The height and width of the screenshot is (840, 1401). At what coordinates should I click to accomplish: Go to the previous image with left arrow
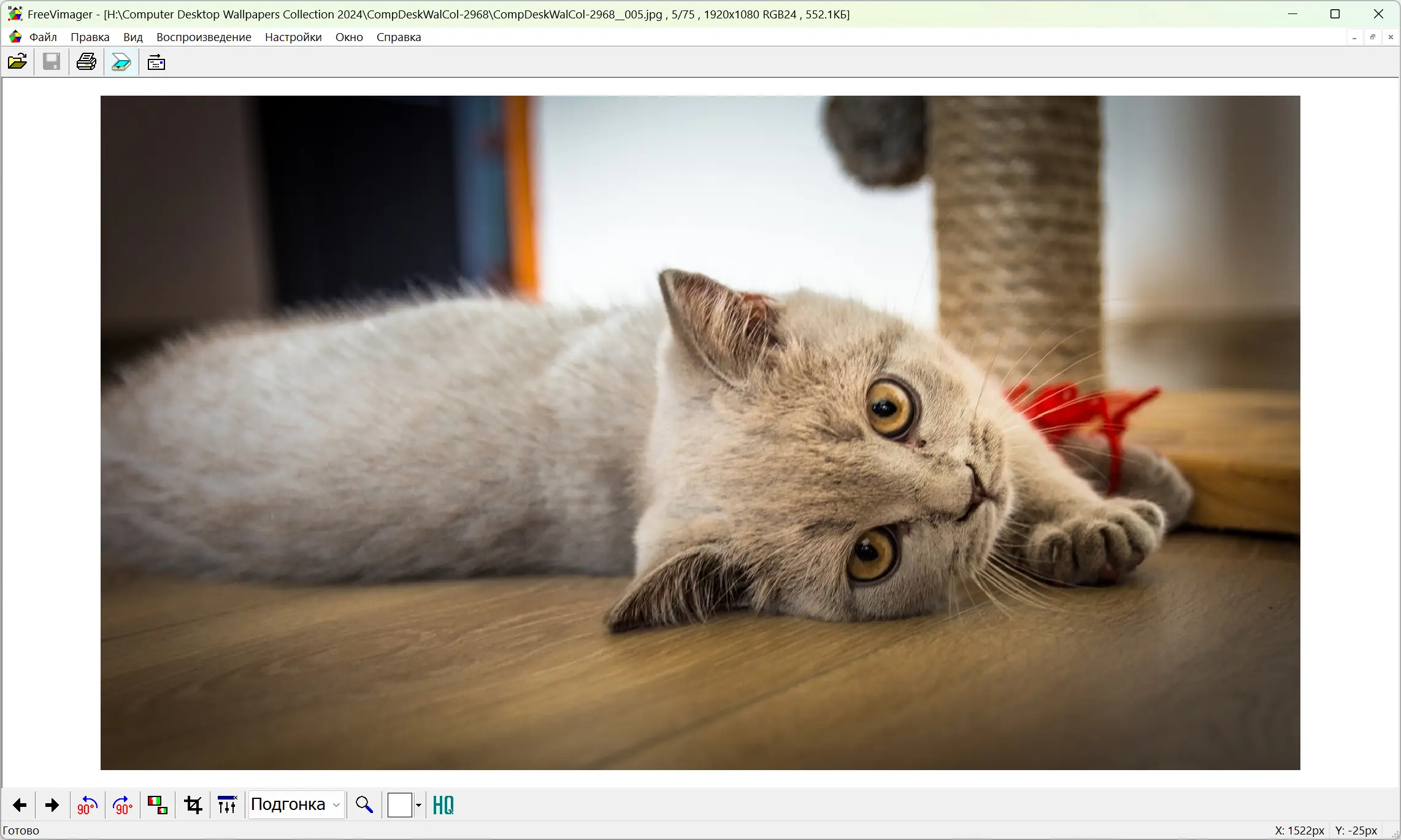(x=20, y=805)
